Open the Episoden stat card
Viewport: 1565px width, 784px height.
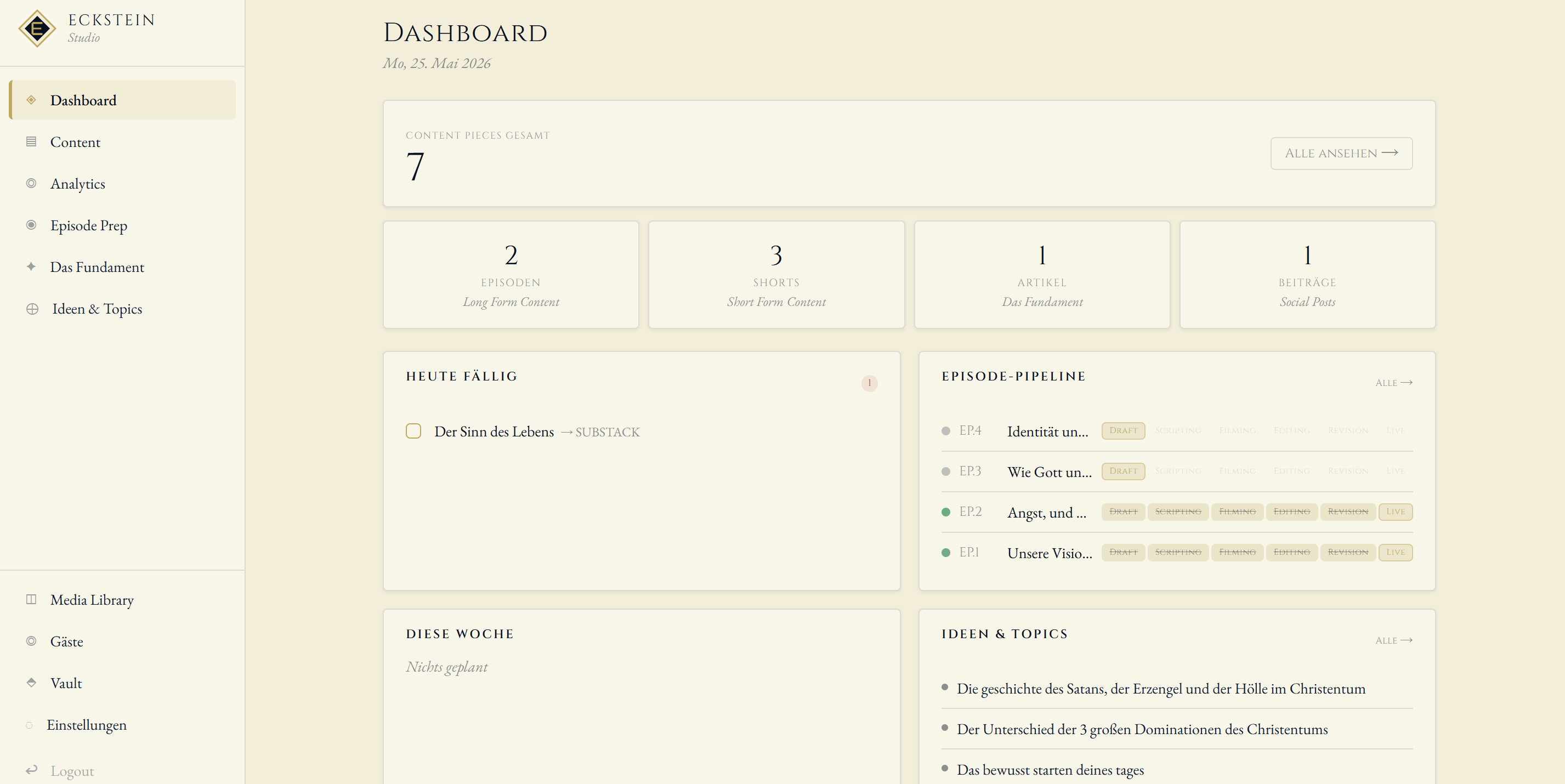click(511, 275)
